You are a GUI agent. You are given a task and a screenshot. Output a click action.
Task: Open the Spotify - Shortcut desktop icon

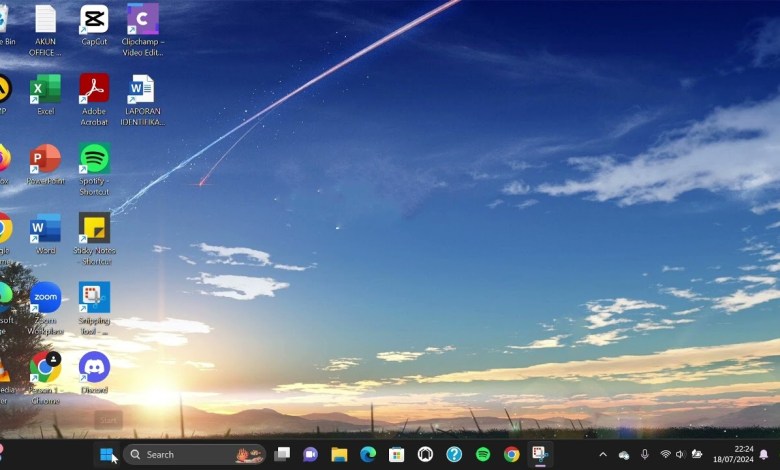point(94,169)
